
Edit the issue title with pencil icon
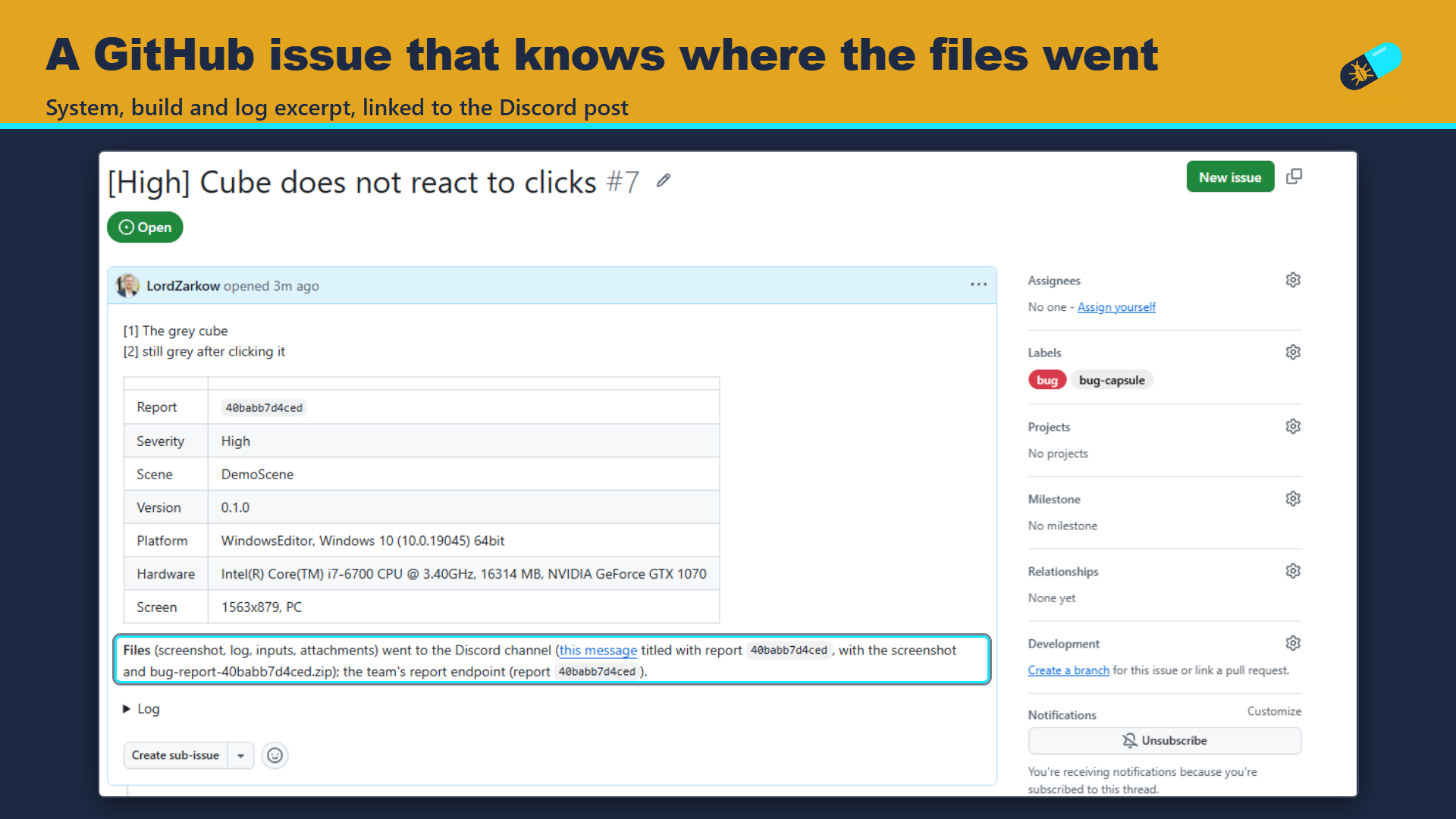coord(664,180)
